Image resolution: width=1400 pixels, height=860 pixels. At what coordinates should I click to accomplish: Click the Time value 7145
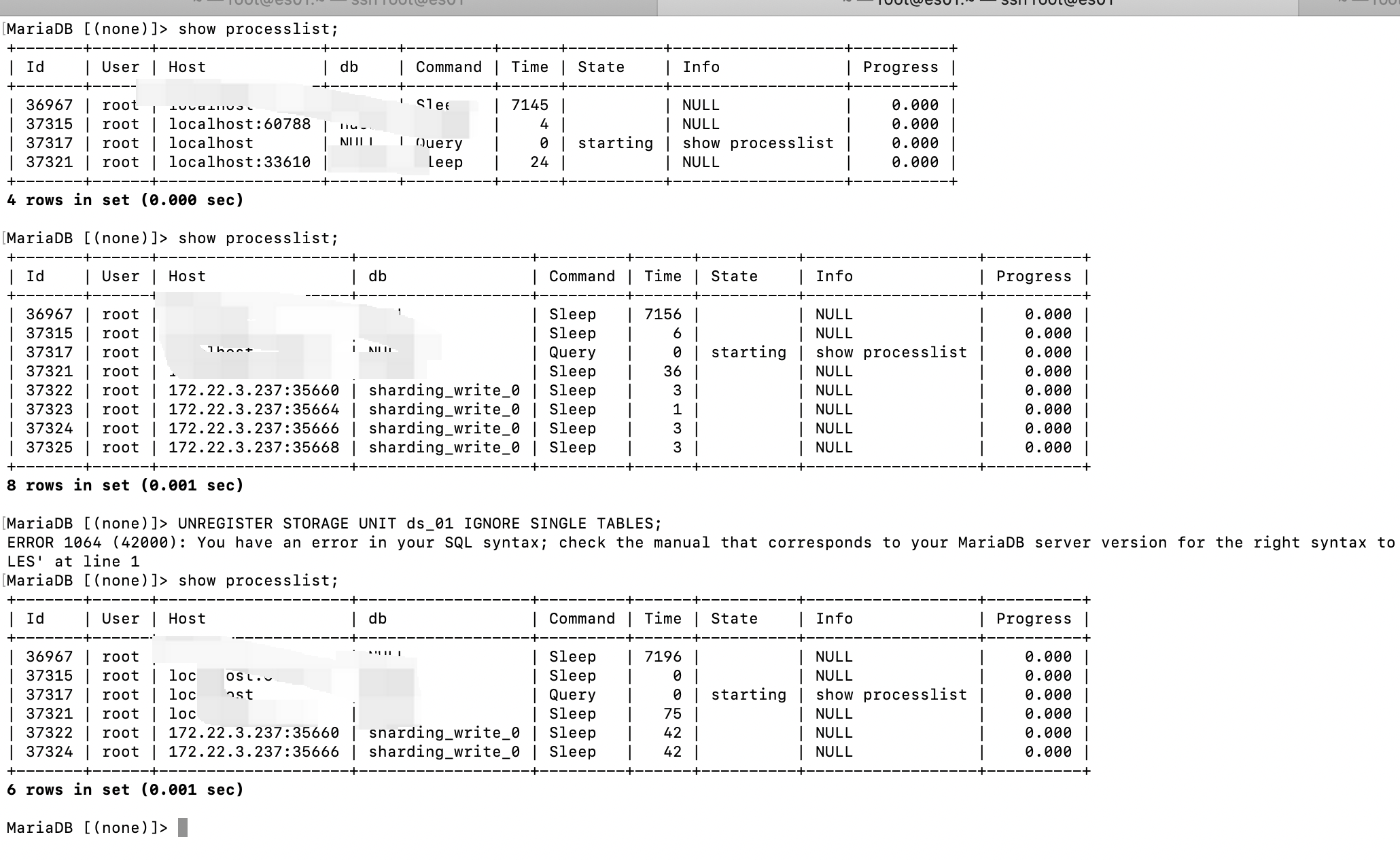(x=529, y=105)
